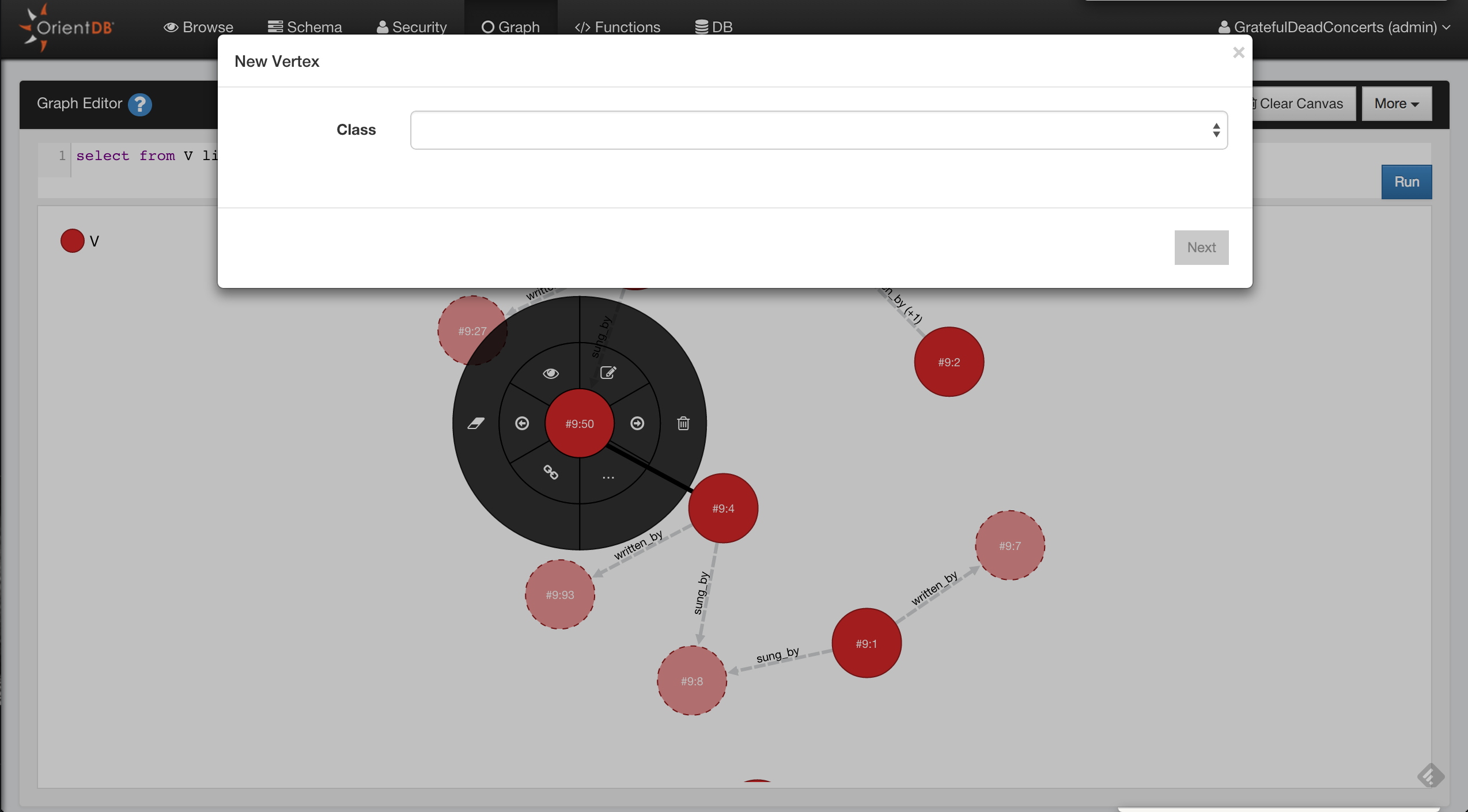The width and height of the screenshot is (1468, 812).
Task: Click the Graph Editor help icon
Action: 140,104
